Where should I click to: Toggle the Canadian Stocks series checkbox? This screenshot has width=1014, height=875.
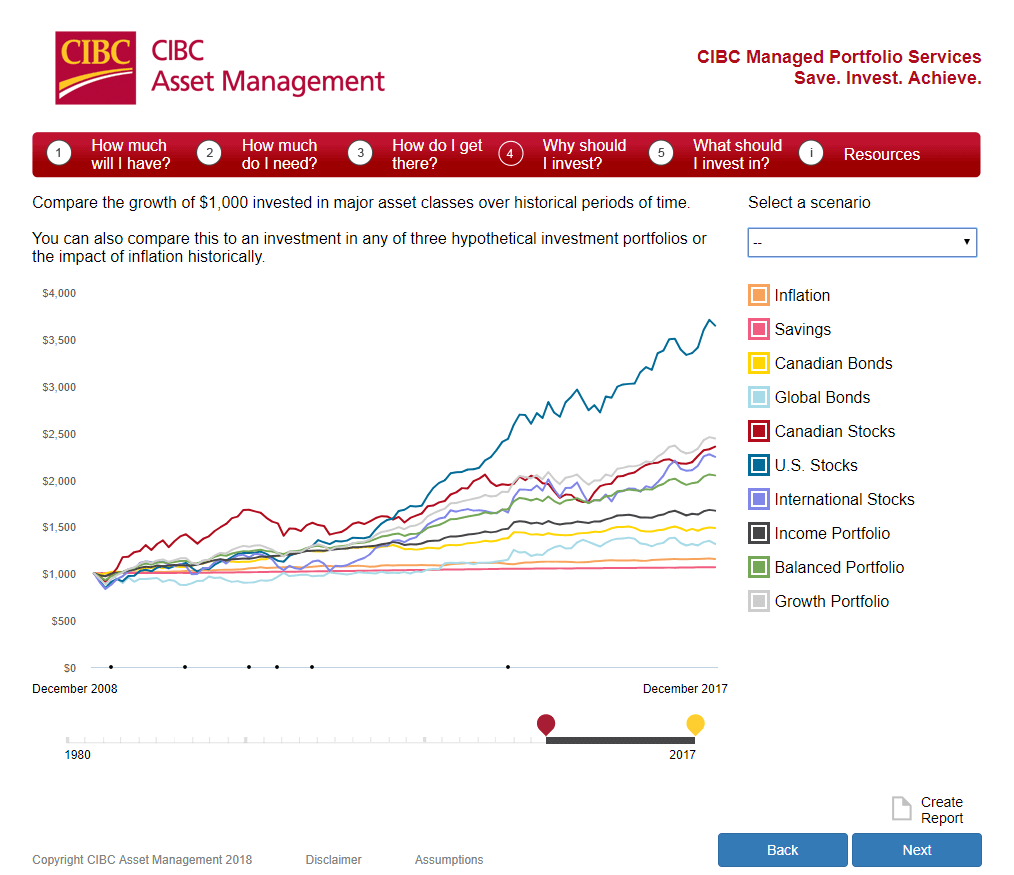pos(759,431)
